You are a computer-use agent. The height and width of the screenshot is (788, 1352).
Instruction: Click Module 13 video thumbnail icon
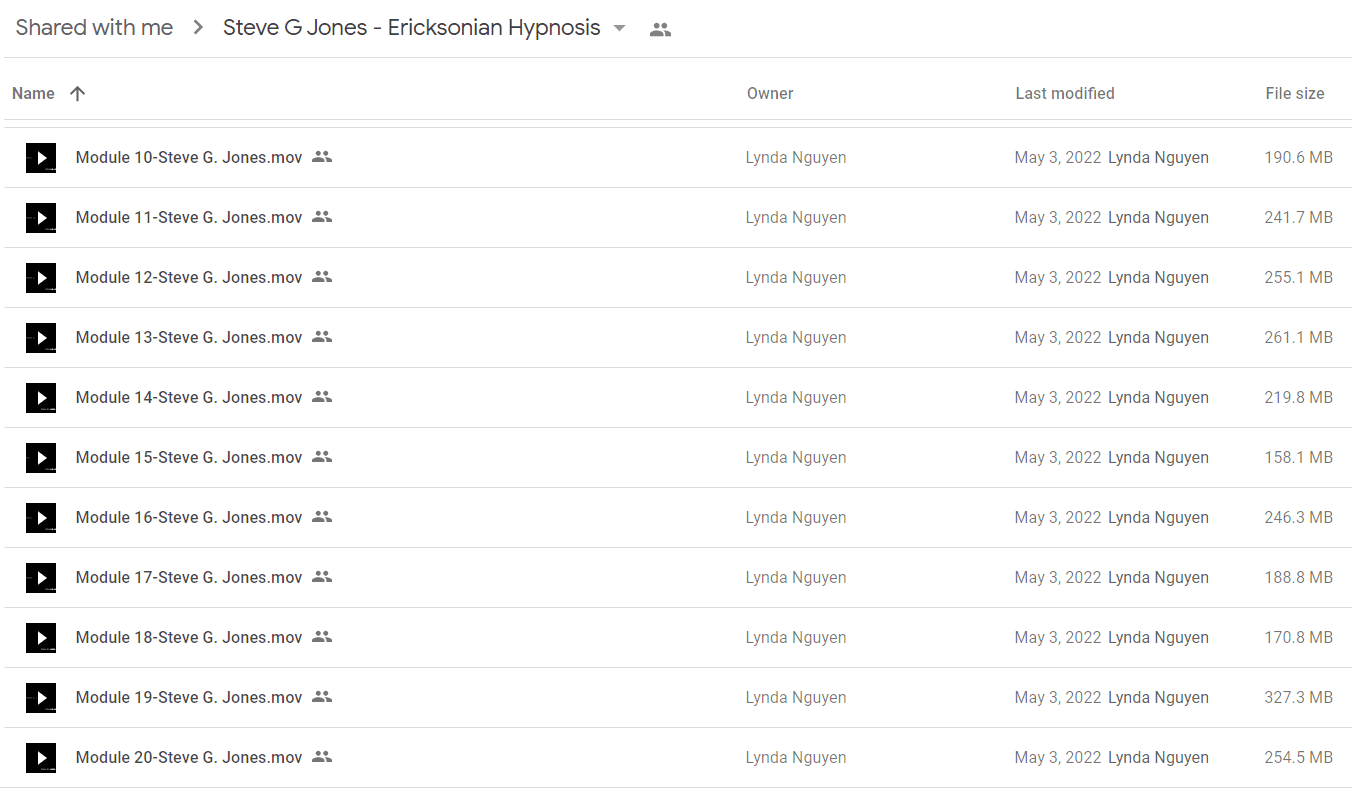point(41,337)
